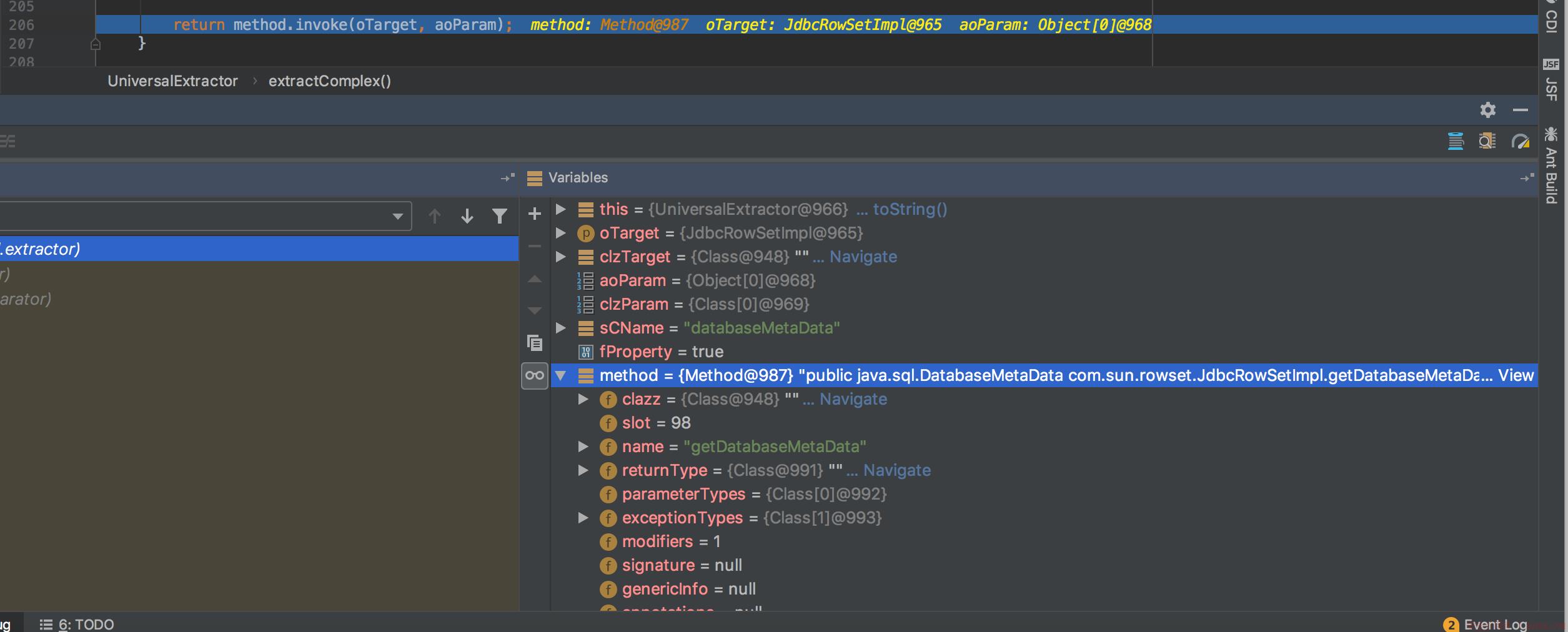Open debug panel settings gear
The width and height of the screenshot is (1568, 632).
tap(1487, 110)
